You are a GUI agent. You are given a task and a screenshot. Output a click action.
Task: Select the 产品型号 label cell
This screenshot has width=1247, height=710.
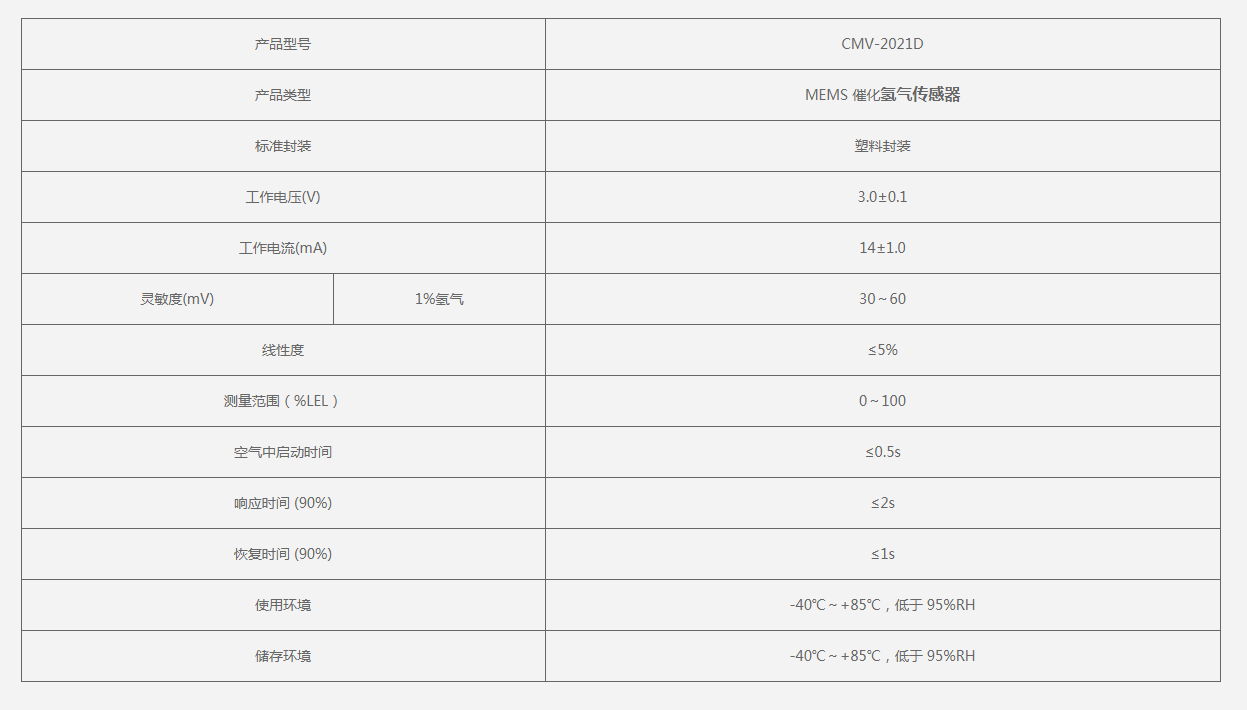pyautogui.click(x=283, y=44)
